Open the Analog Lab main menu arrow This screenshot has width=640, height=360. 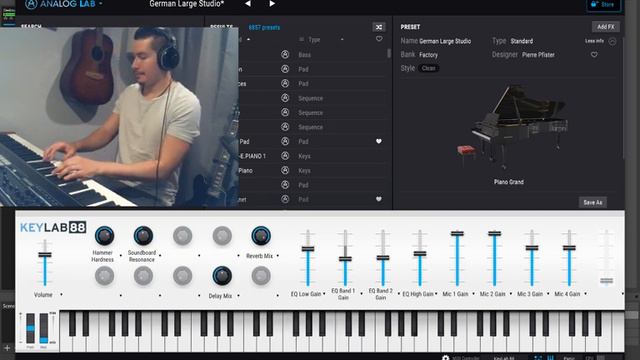[101, 4]
